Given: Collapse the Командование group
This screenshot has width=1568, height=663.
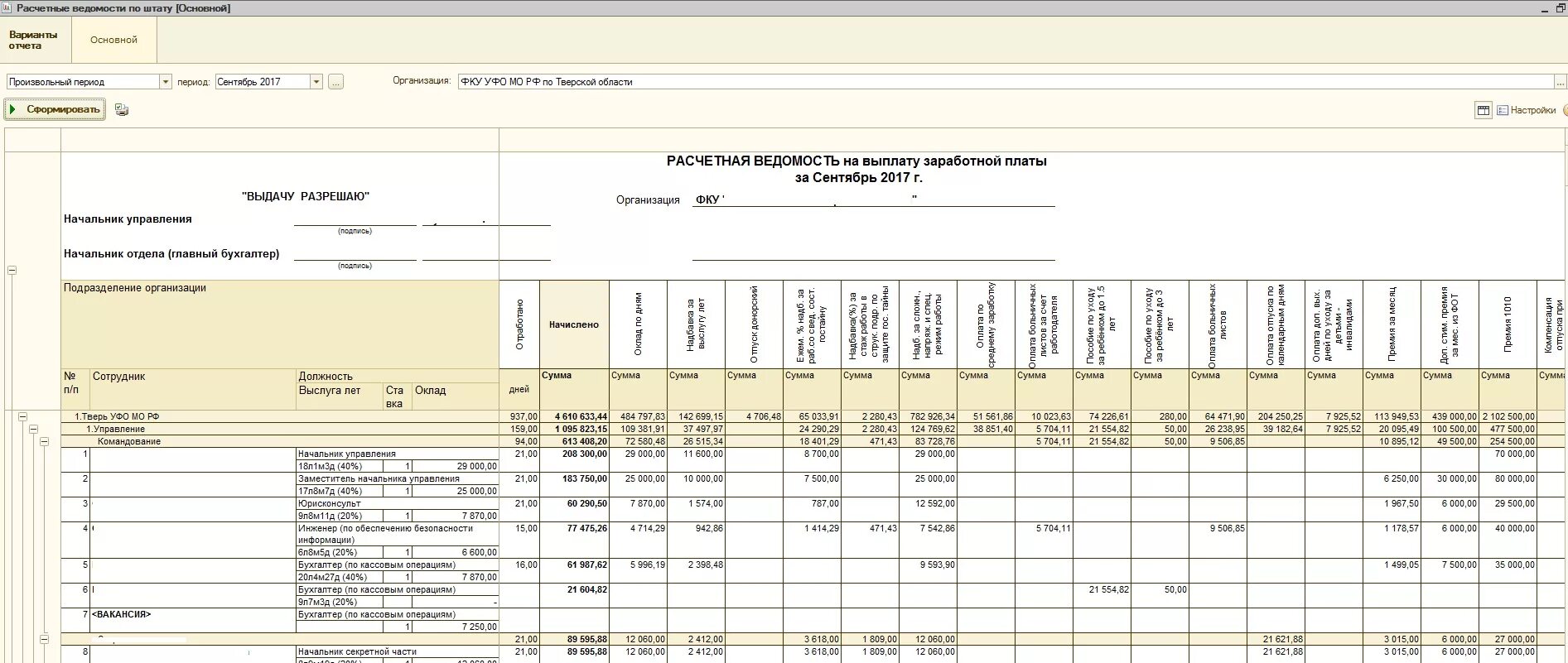Looking at the screenshot, I should [x=44, y=441].
